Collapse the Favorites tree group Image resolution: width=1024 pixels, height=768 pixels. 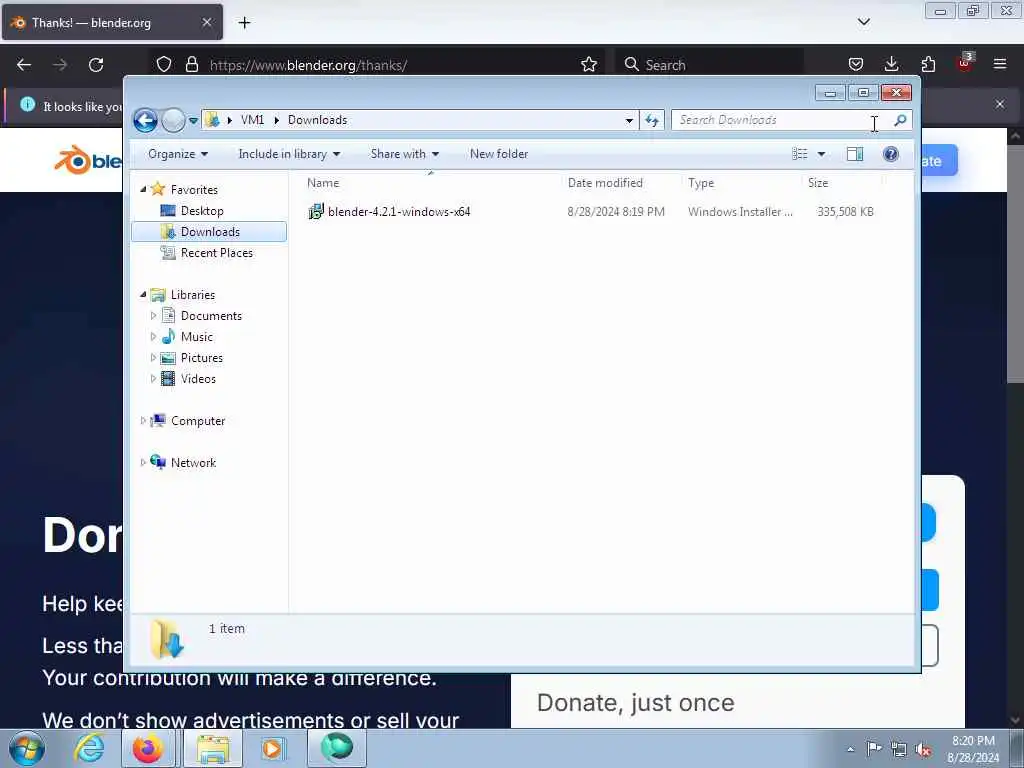(144, 189)
